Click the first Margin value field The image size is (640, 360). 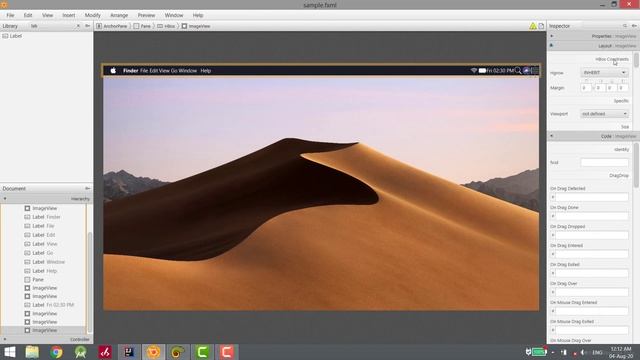[x=586, y=88]
